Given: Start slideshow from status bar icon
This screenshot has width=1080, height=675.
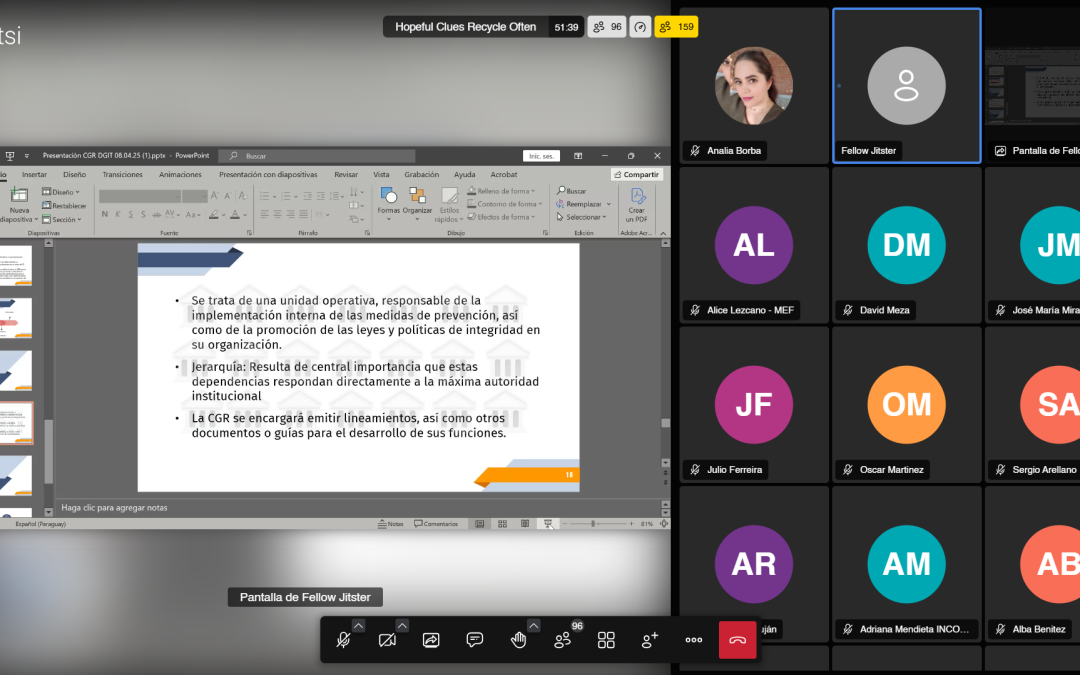Looking at the screenshot, I should pos(548,524).
